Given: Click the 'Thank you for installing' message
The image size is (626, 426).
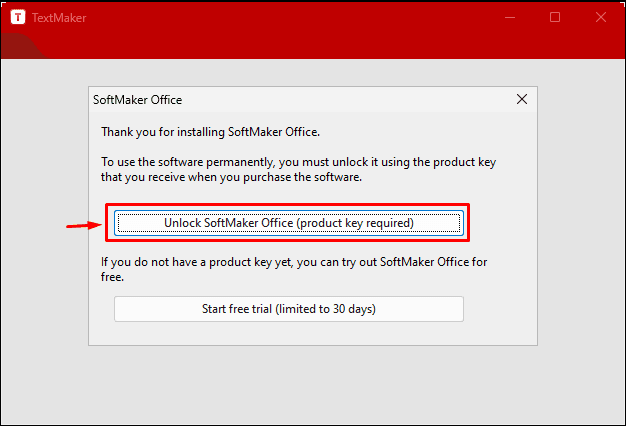Looking at the screenshot, I should (210, 132).
